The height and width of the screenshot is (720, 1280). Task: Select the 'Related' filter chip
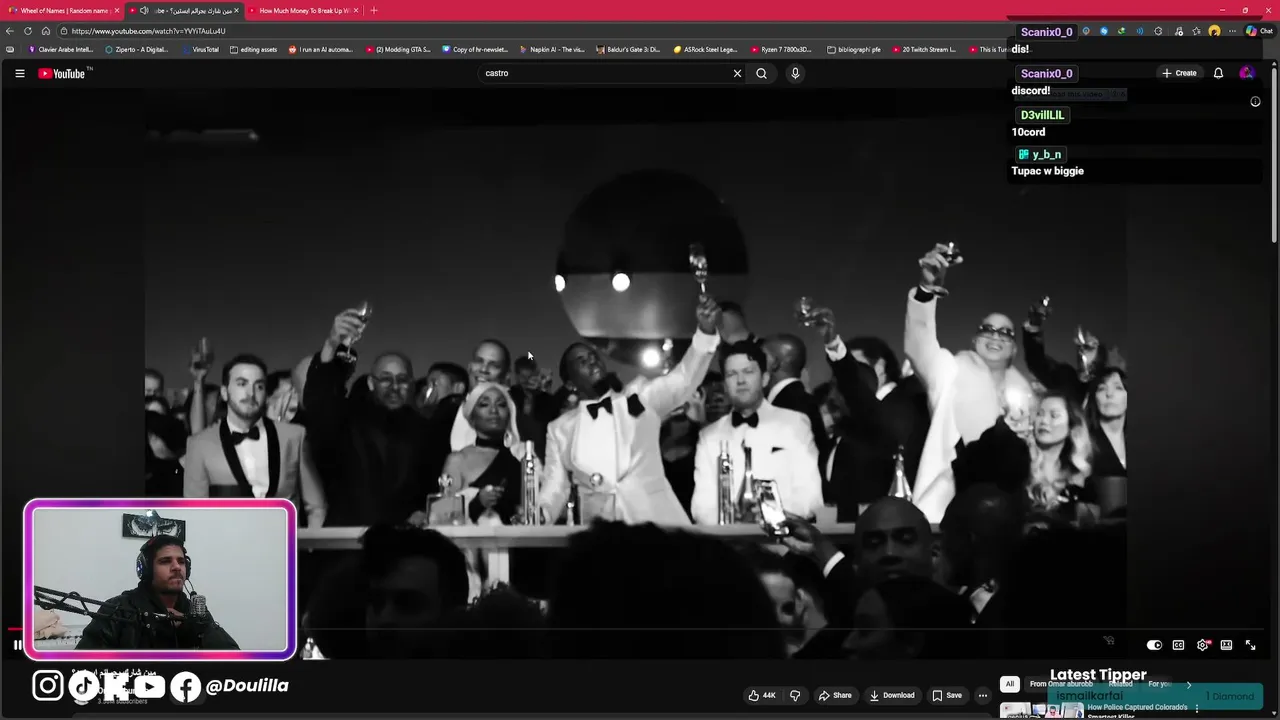pyautogui.click(x=1120, y=684)
